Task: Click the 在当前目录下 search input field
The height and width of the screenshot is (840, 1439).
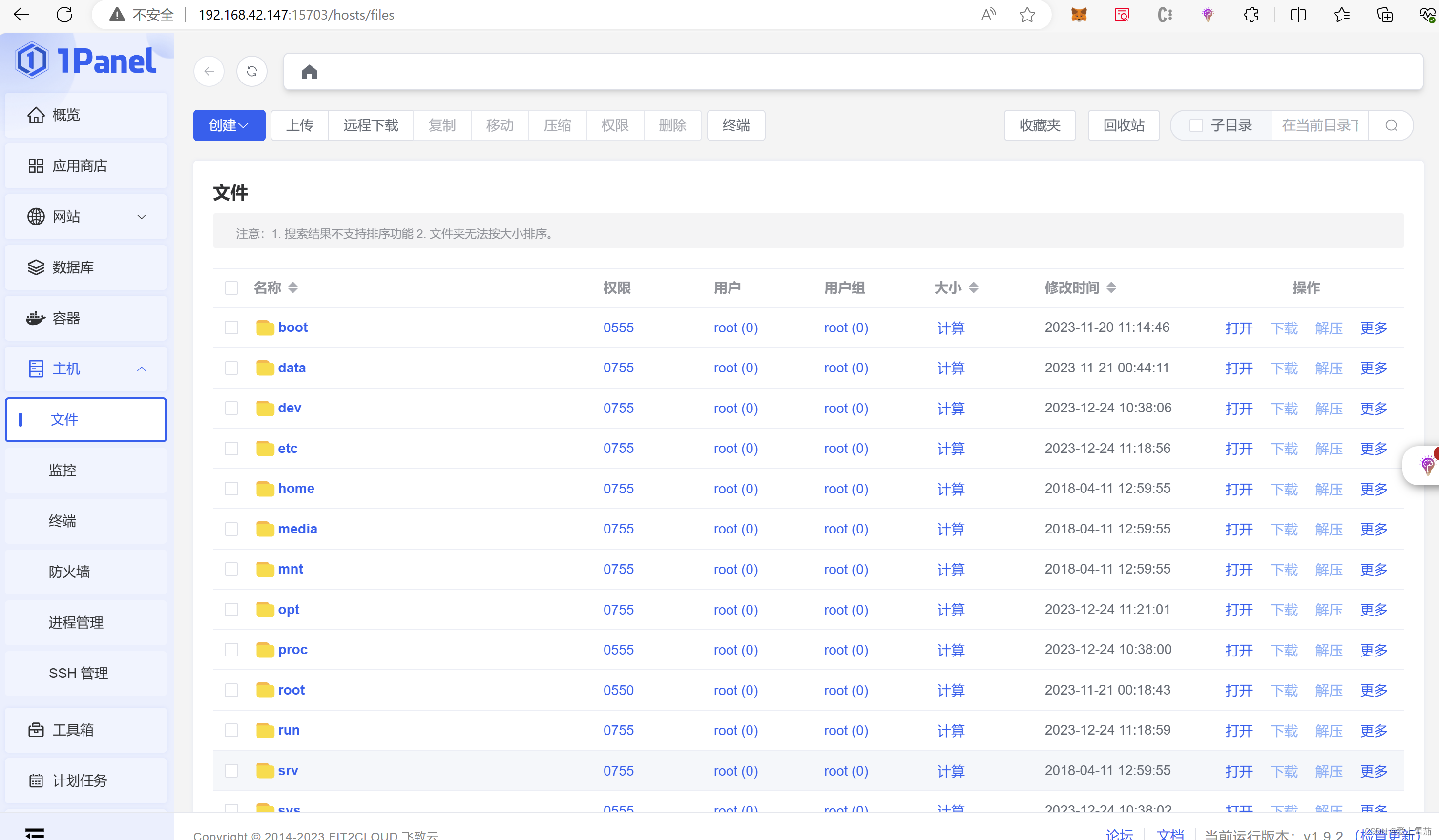Action: pos(1320,125)
